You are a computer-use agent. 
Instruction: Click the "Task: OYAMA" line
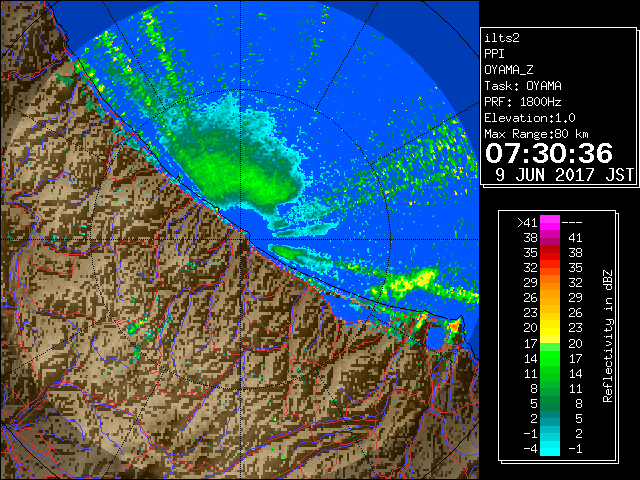[523, 86]
